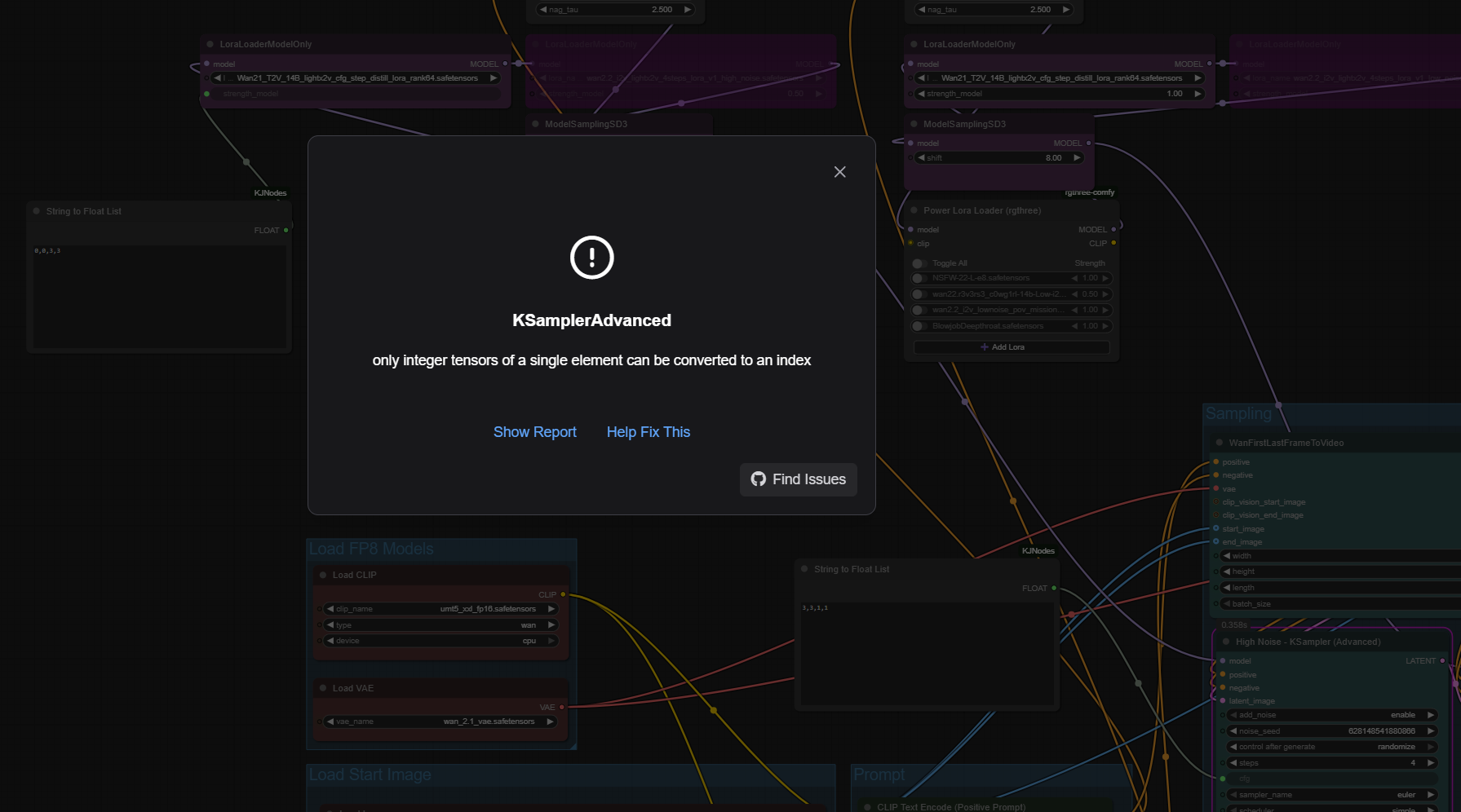Click the Show Report link
This screenshot has height=812, width=1461.
[534, 432]
